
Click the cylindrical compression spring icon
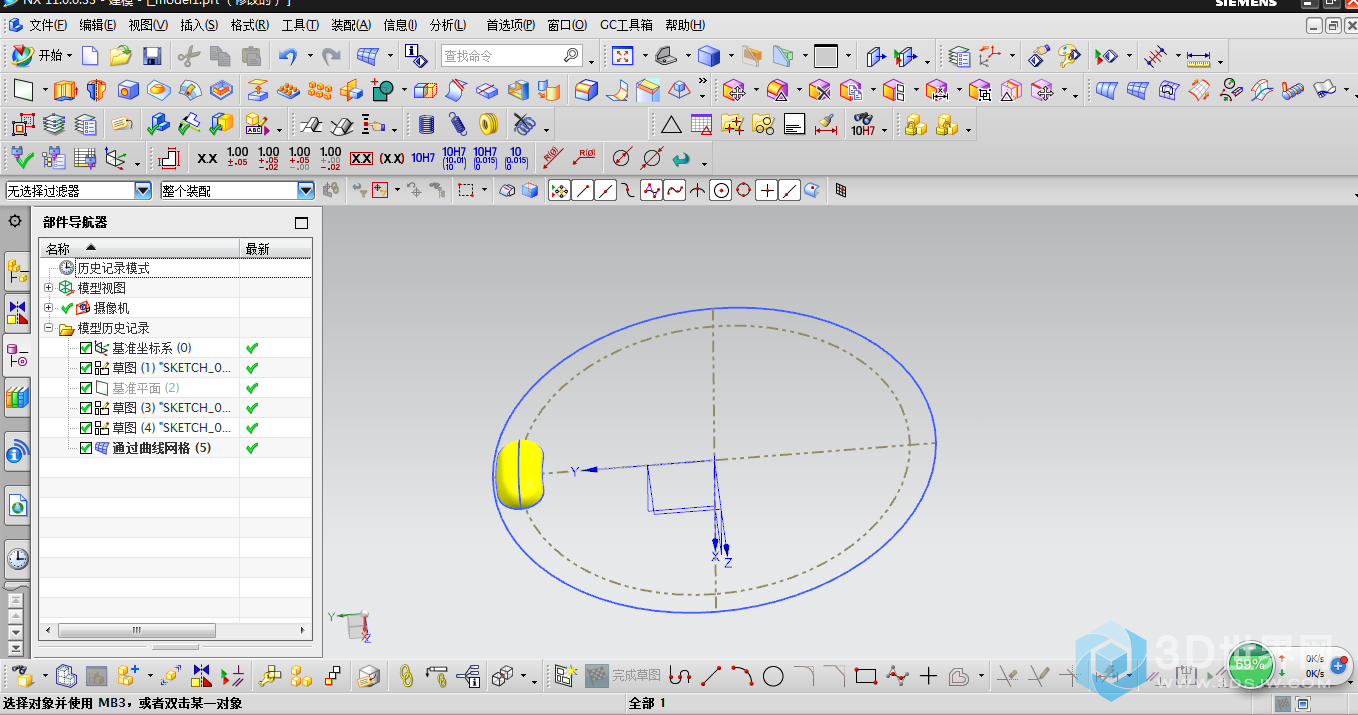point(427,125)
